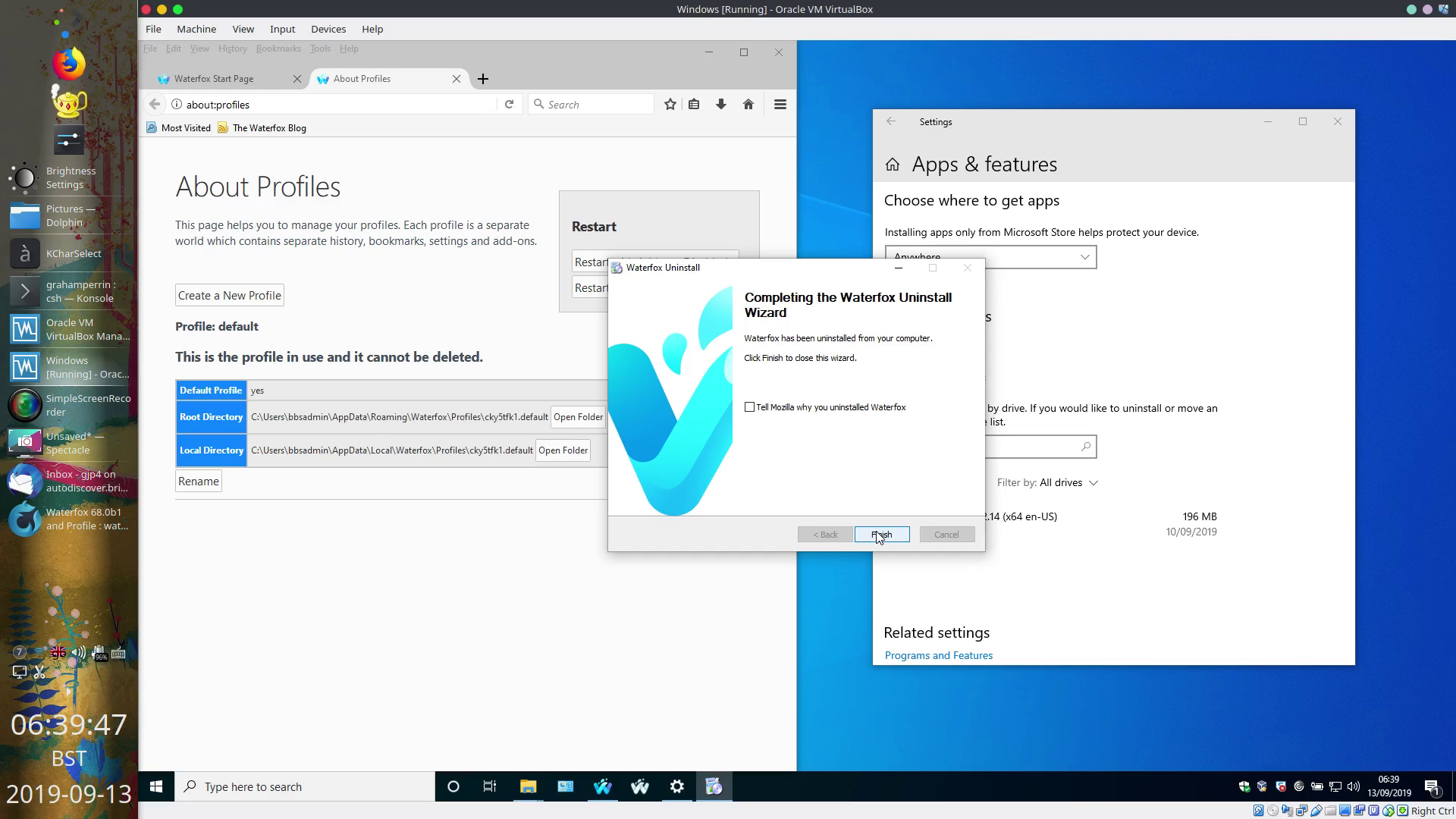Screen dimensions: 1456x819
Task: Open the Anywhere app sources dropdown
Action: 1084,257
